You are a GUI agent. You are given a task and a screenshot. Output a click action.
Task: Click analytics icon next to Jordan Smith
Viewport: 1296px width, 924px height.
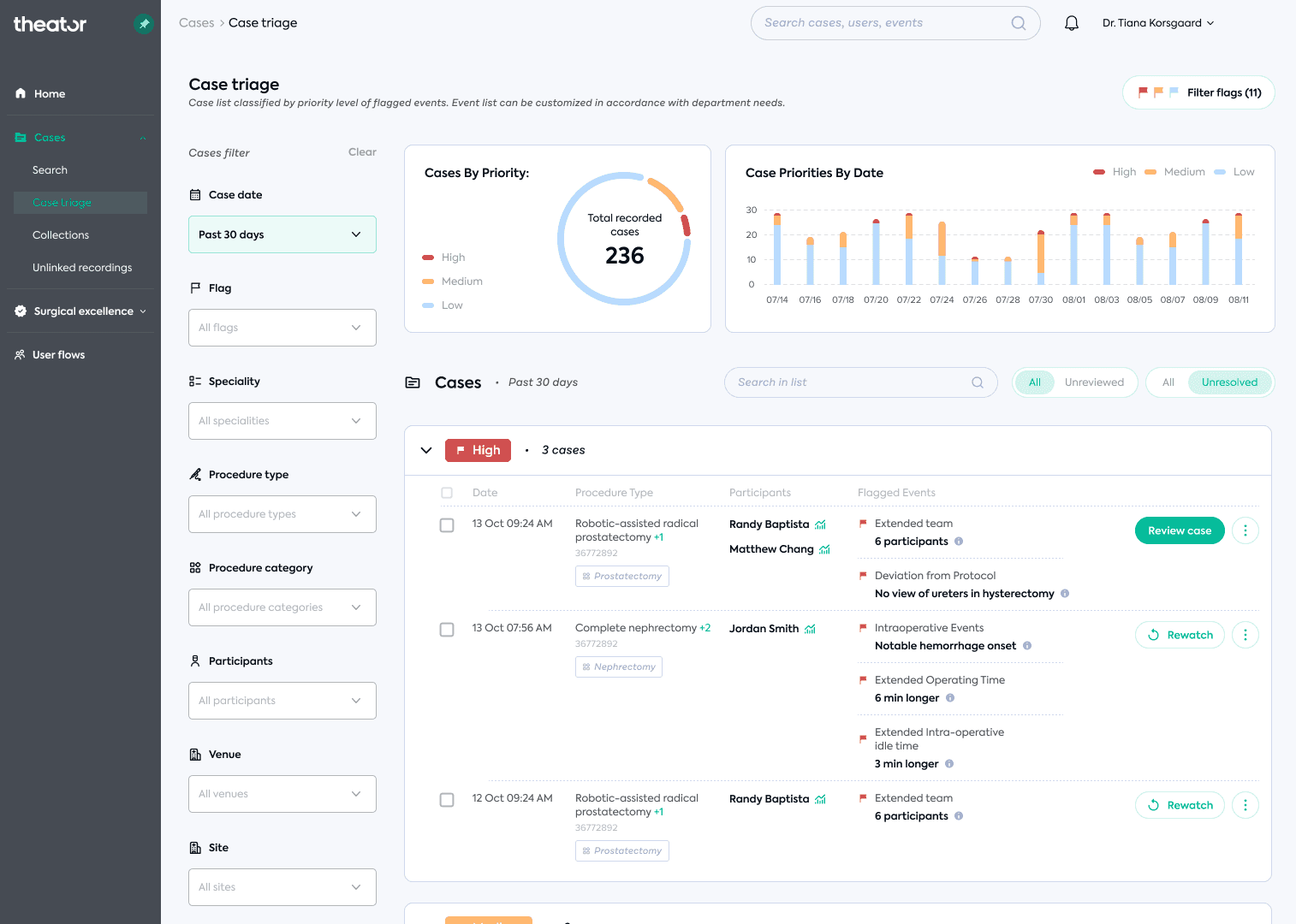pos(810,629)
